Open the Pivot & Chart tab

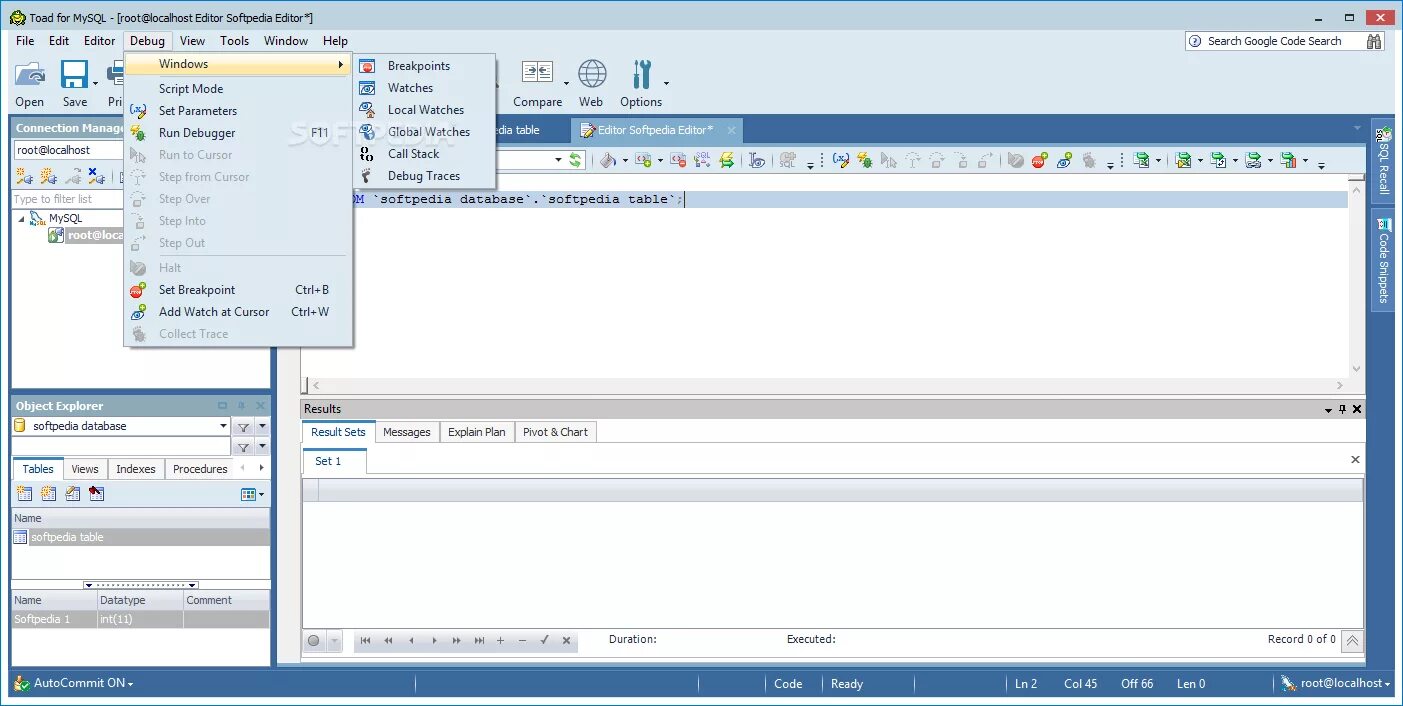tap(555, 432)
